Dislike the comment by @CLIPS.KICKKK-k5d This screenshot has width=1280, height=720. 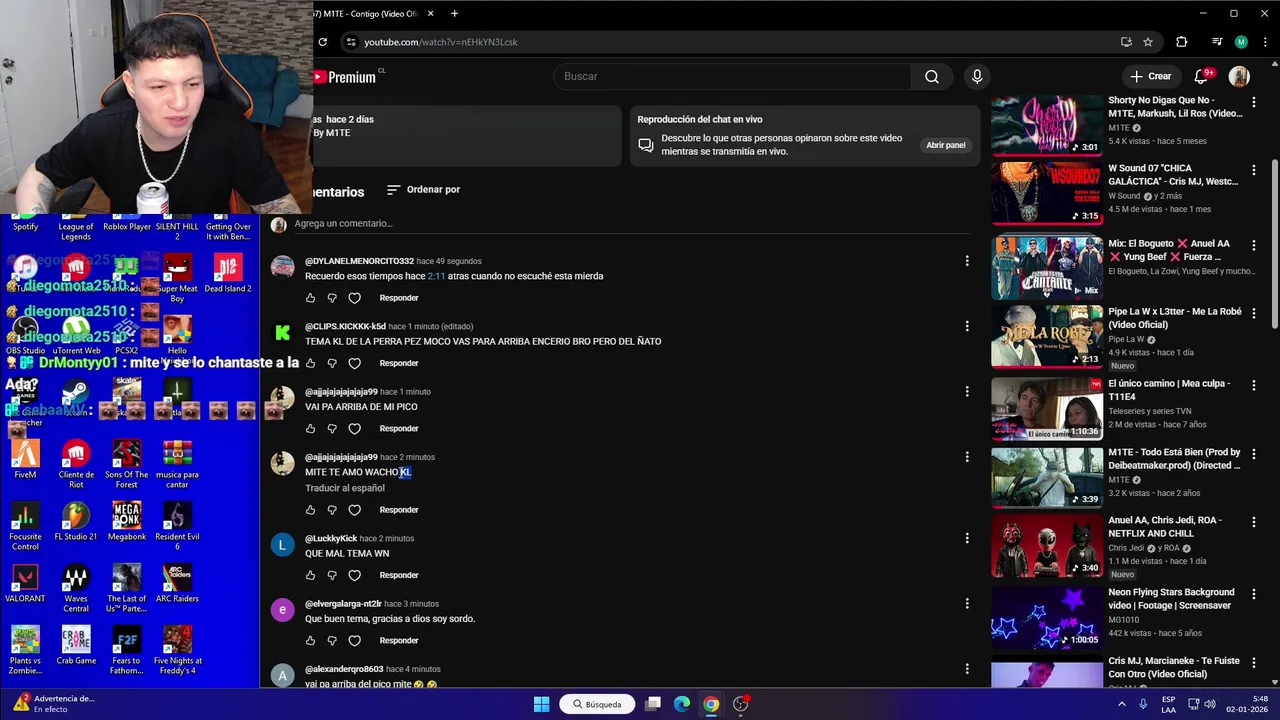pyautogui.click(x=332, y=363)
